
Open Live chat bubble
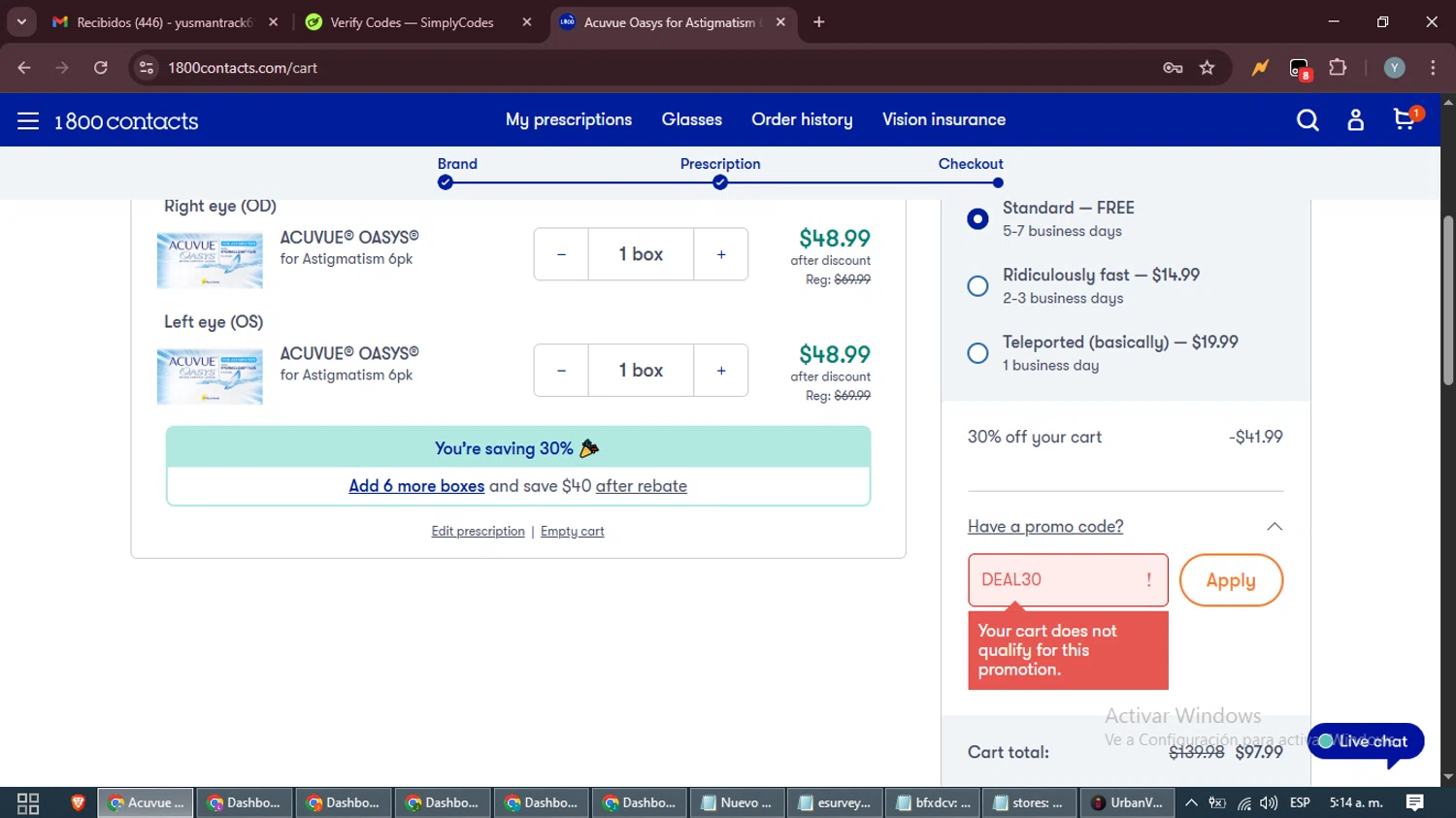pyautogui.click(x=1365, y=741)
